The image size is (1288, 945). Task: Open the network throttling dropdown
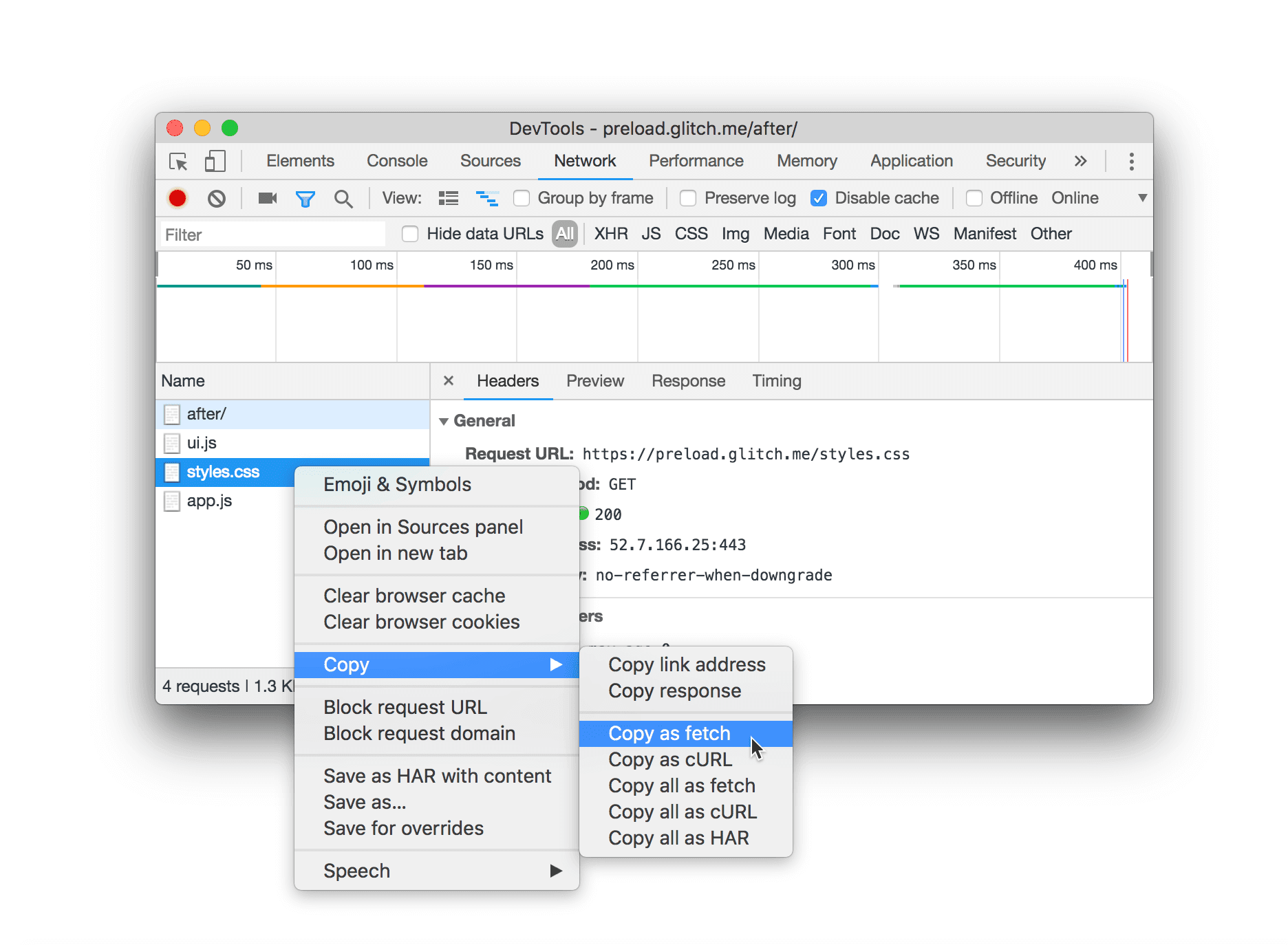pos(1143,198)
